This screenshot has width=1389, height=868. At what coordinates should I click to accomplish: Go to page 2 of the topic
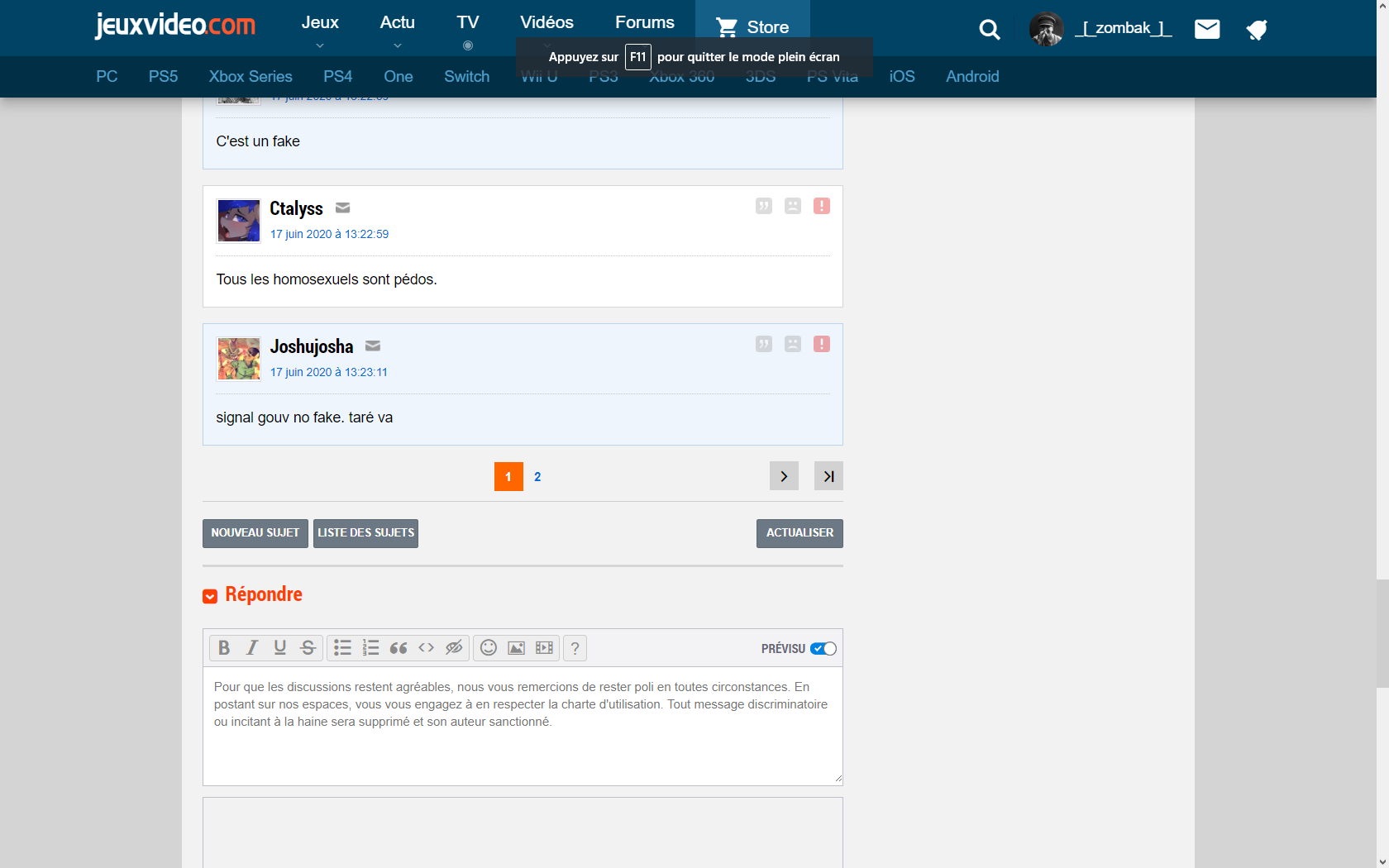click(x=537, y=477)
